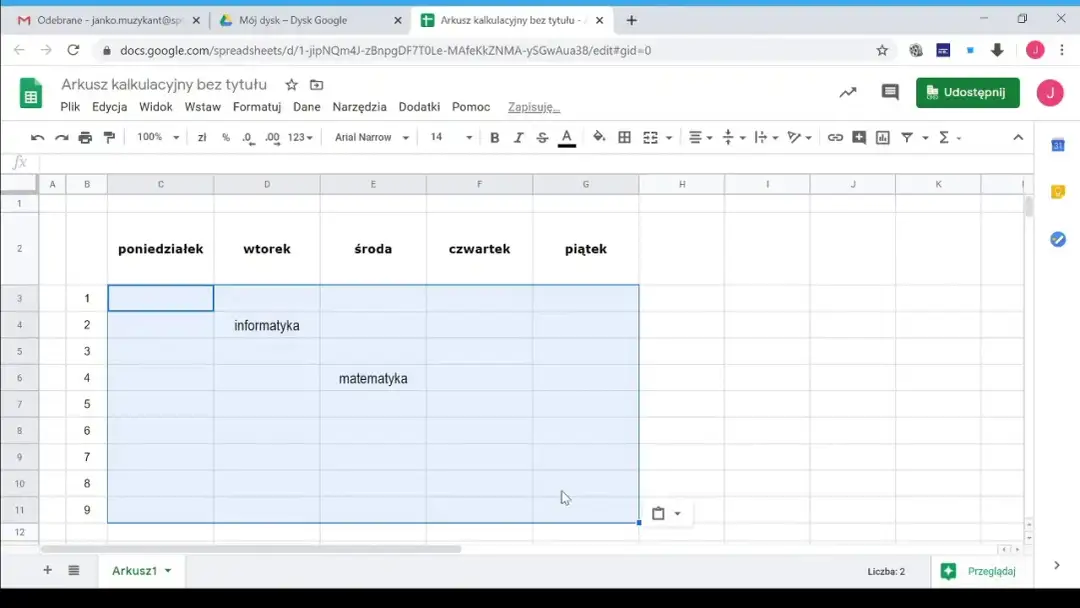This screenshot has height=608, width=1080.
Task: Open the Arial Narrow font dropdown
Action: pos(370,137)
